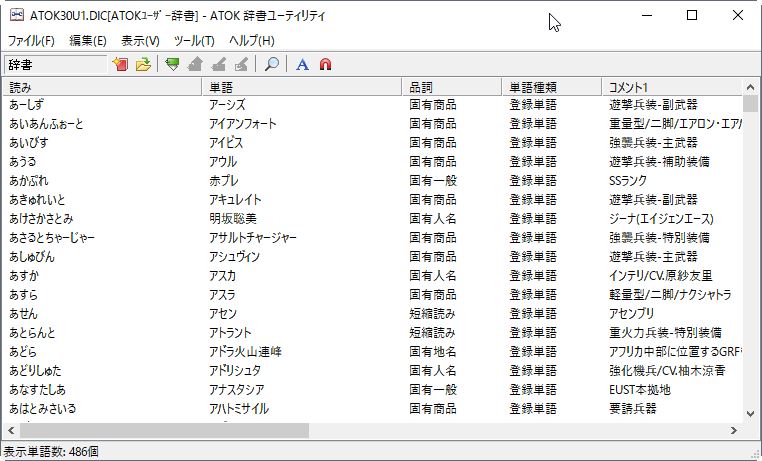Select the word 赤プレ

(x=224, y=180)
